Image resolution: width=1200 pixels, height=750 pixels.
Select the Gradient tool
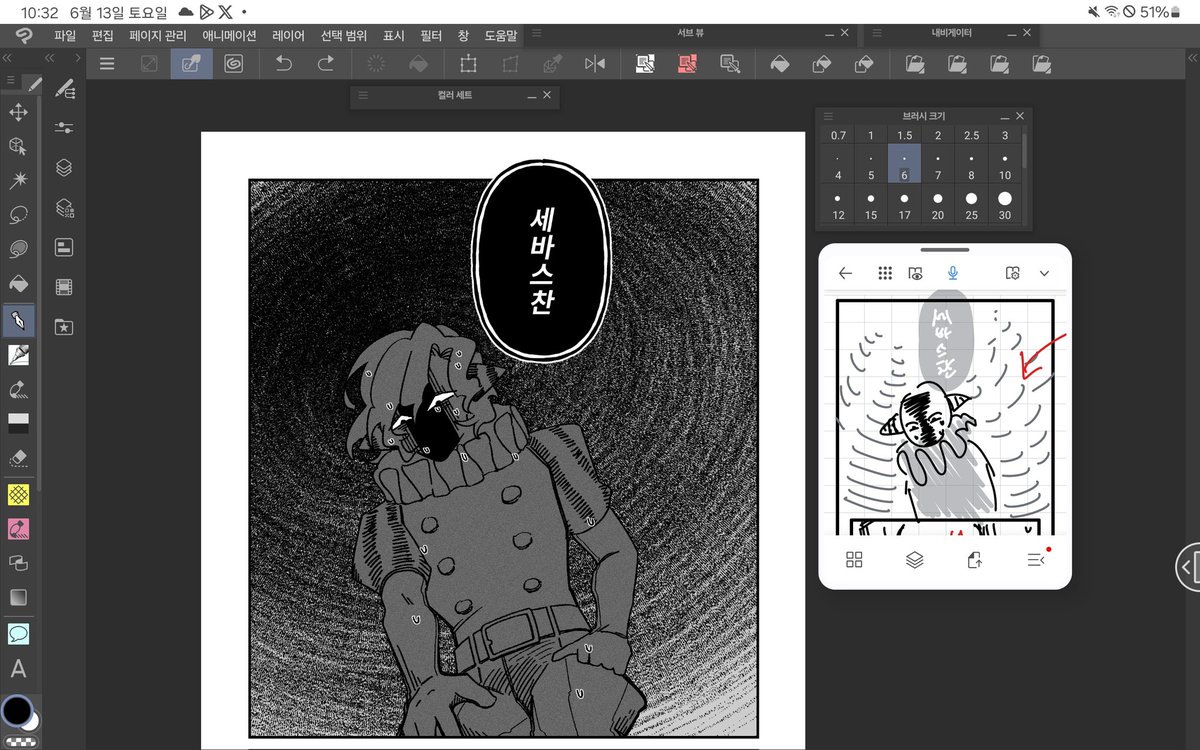pos(18,597)
